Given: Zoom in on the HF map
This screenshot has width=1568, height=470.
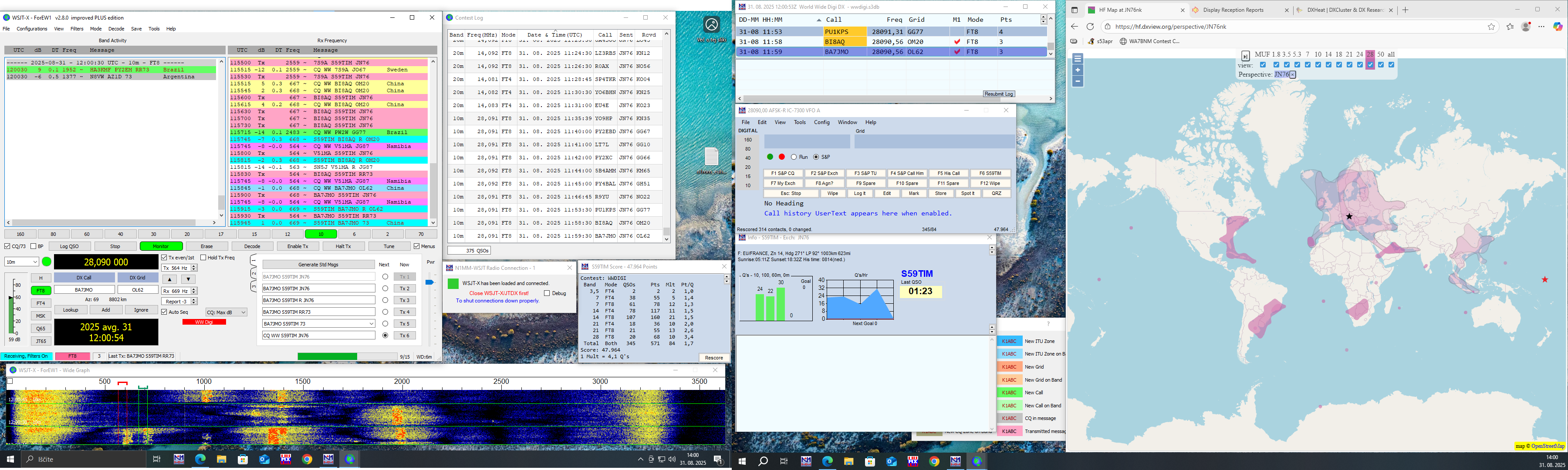Looking at the screenshot, I should [x=1078, y=70].
